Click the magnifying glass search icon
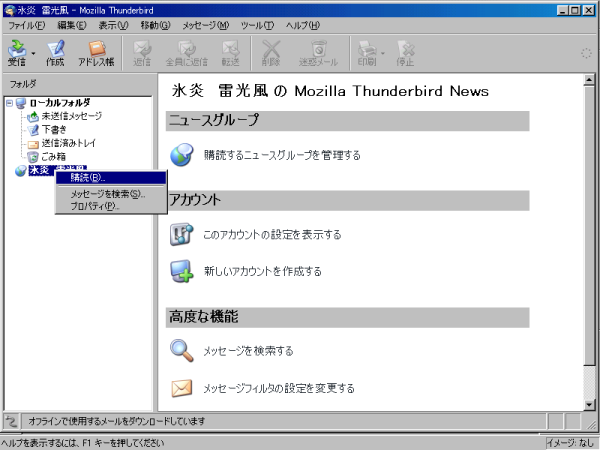The width and height of the screenshot is (600, 450). click(181, 350)
